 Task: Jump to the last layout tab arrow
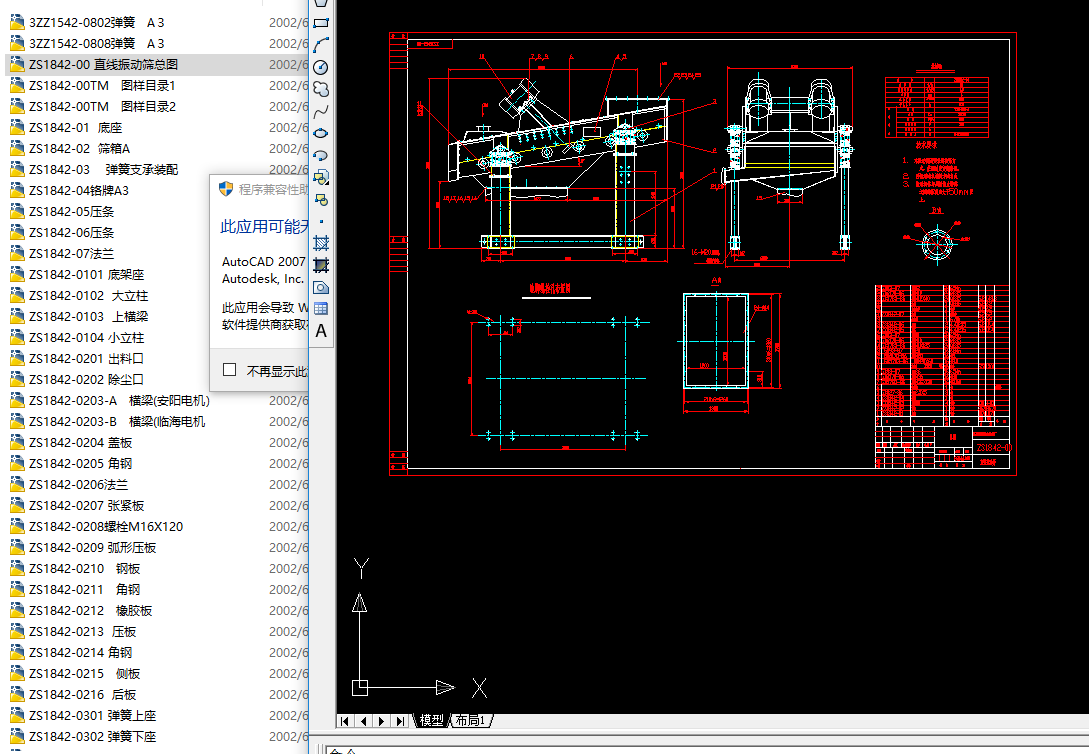click(x=400, y=720)
